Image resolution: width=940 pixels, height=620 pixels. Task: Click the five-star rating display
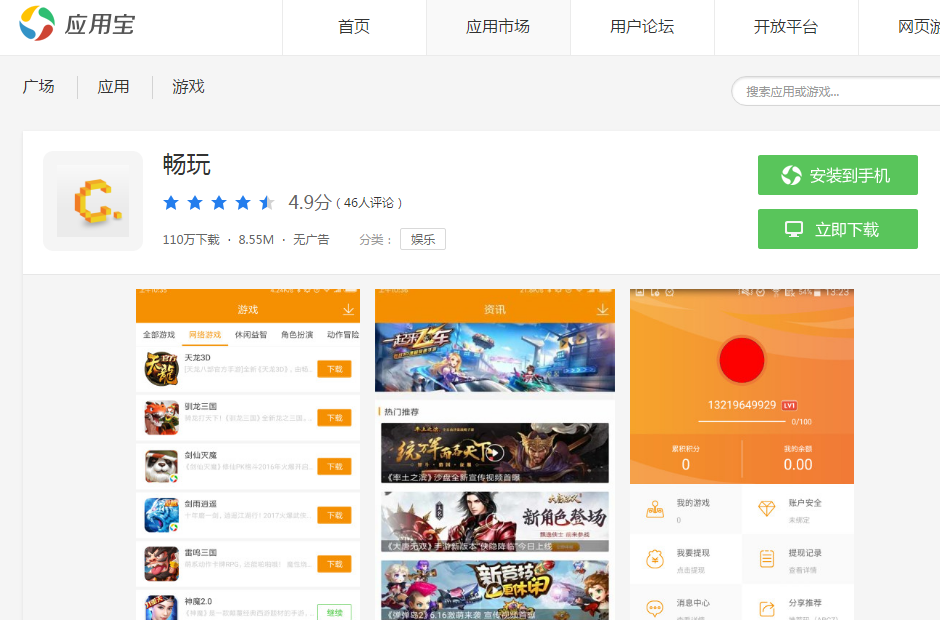pos(219,203)
